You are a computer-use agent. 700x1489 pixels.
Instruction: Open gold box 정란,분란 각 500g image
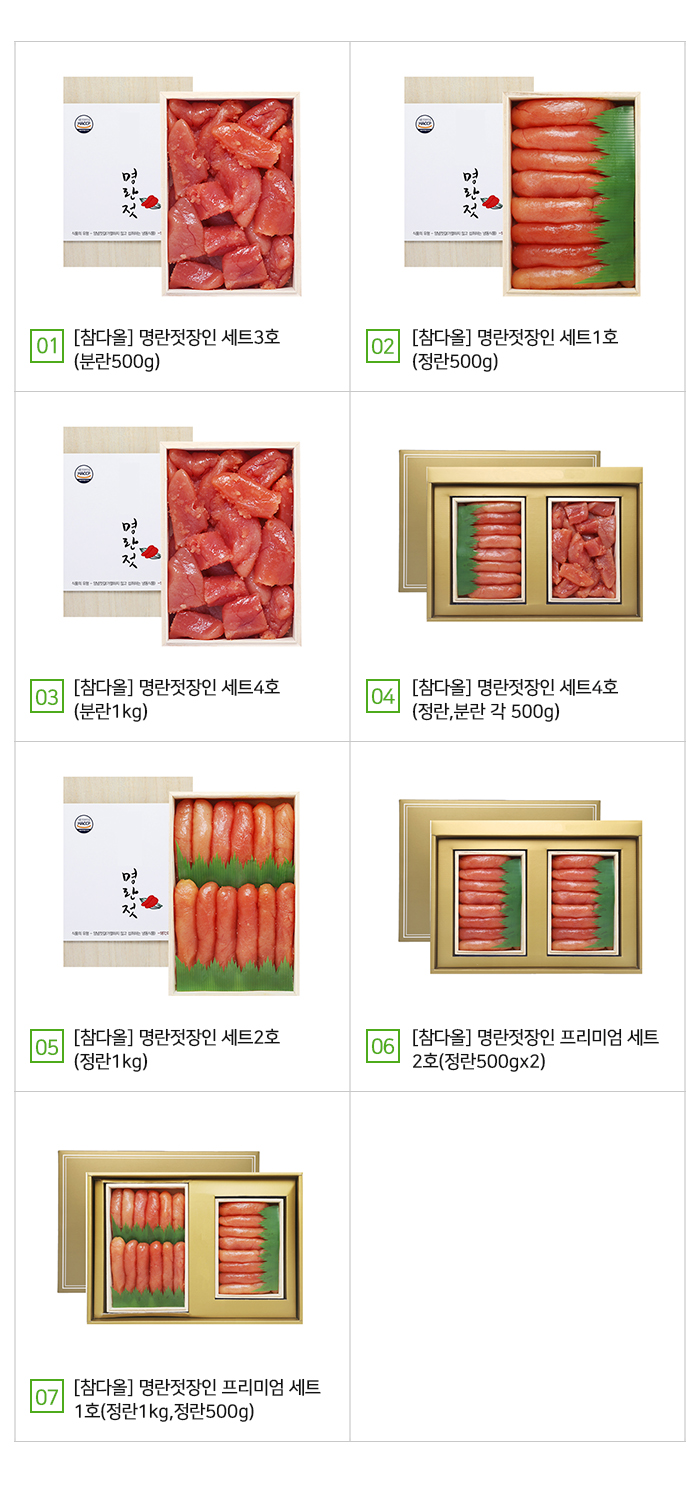(x=521, y=536)
